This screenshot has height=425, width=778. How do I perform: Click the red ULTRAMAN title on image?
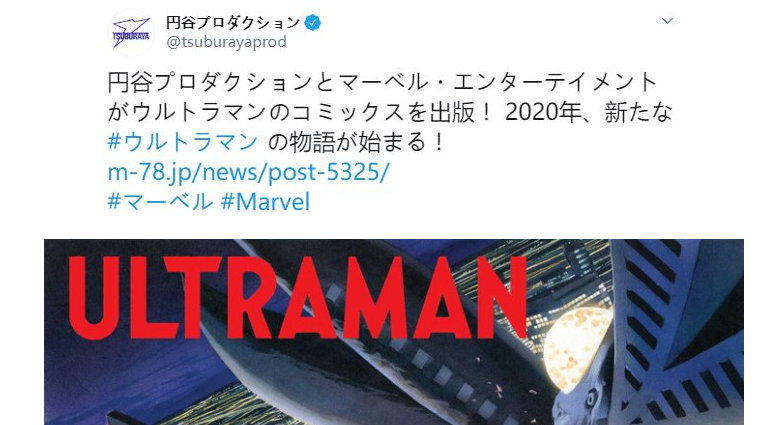tap(297, 298)
